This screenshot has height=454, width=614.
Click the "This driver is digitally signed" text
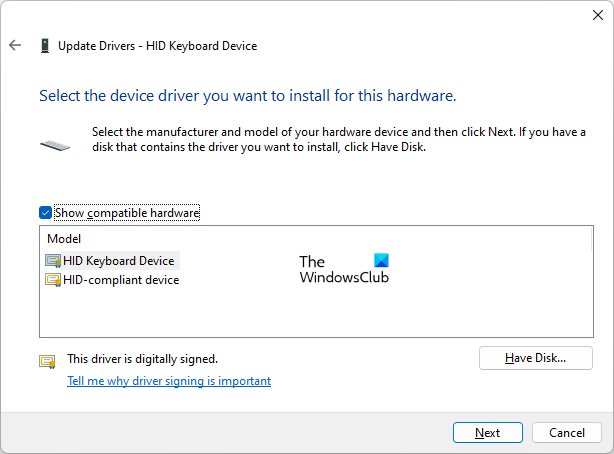point(142,358)
